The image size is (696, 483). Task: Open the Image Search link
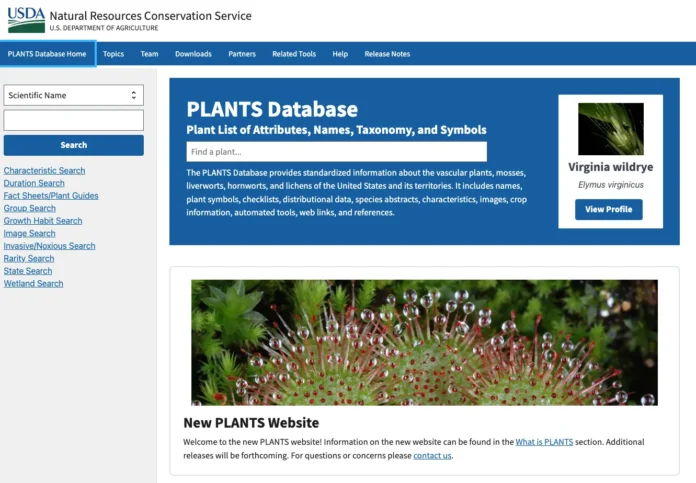click(30, 233)
